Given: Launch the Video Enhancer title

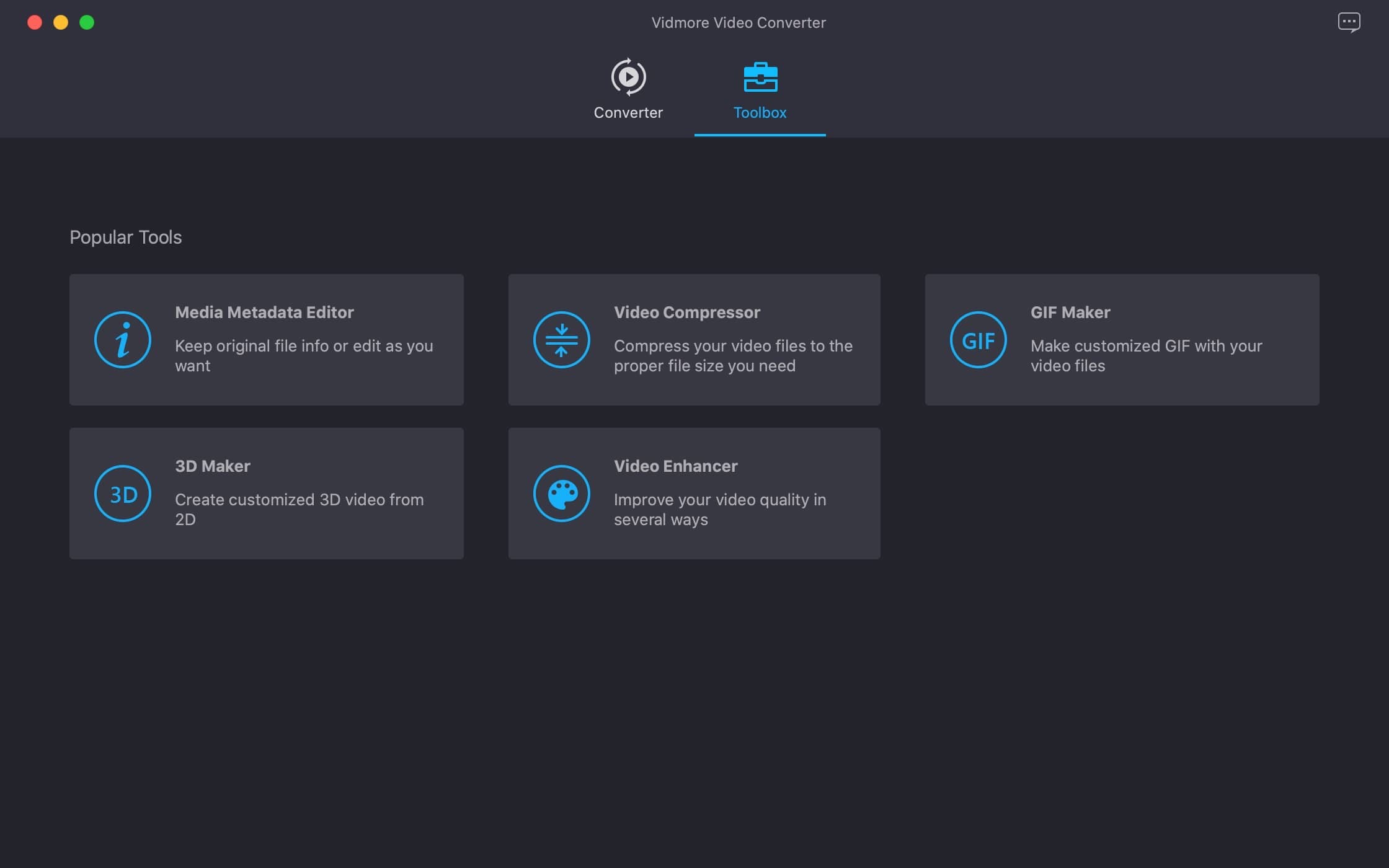Looking at the screenshot, I should (675, 466).
